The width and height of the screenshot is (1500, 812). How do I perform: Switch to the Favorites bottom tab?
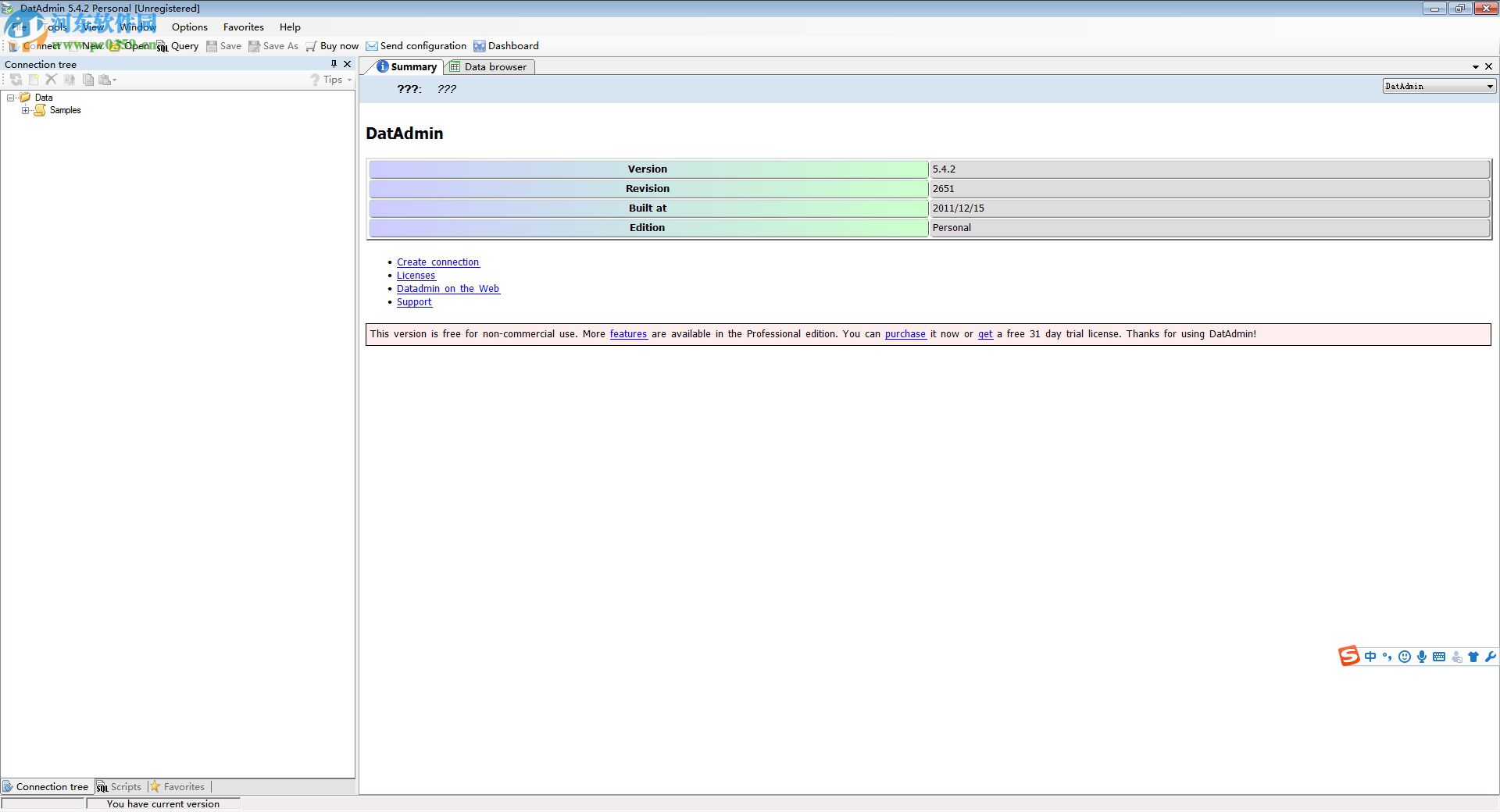[x=178, y=787]
